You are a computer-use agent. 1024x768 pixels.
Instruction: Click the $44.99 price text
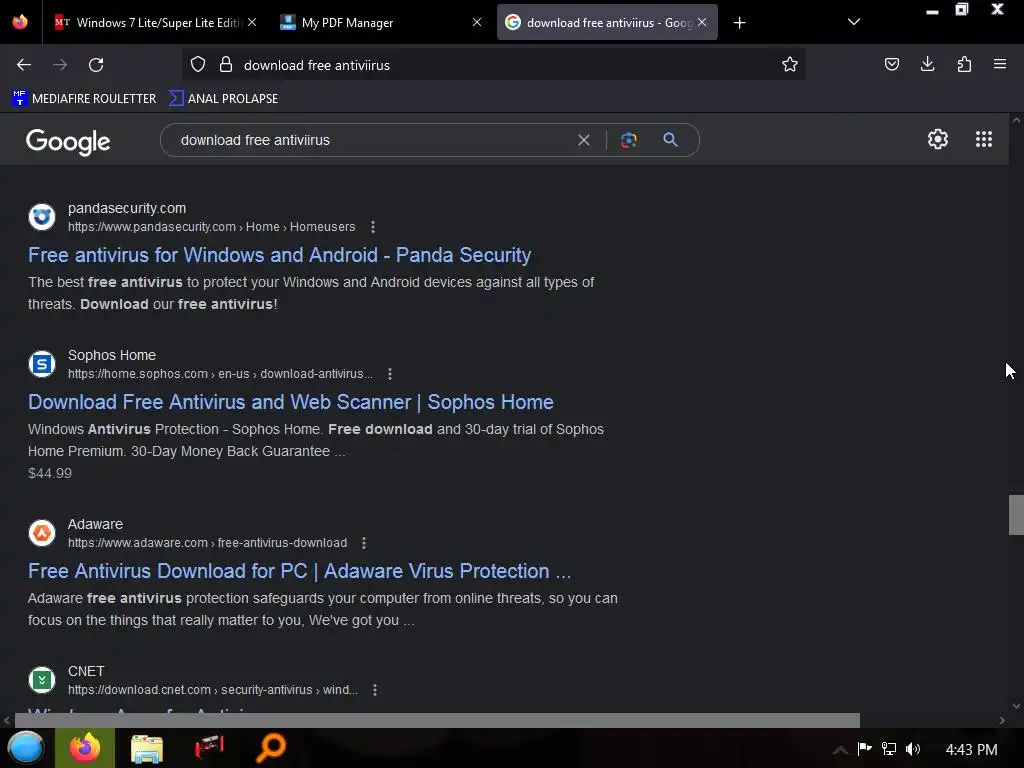50,473
